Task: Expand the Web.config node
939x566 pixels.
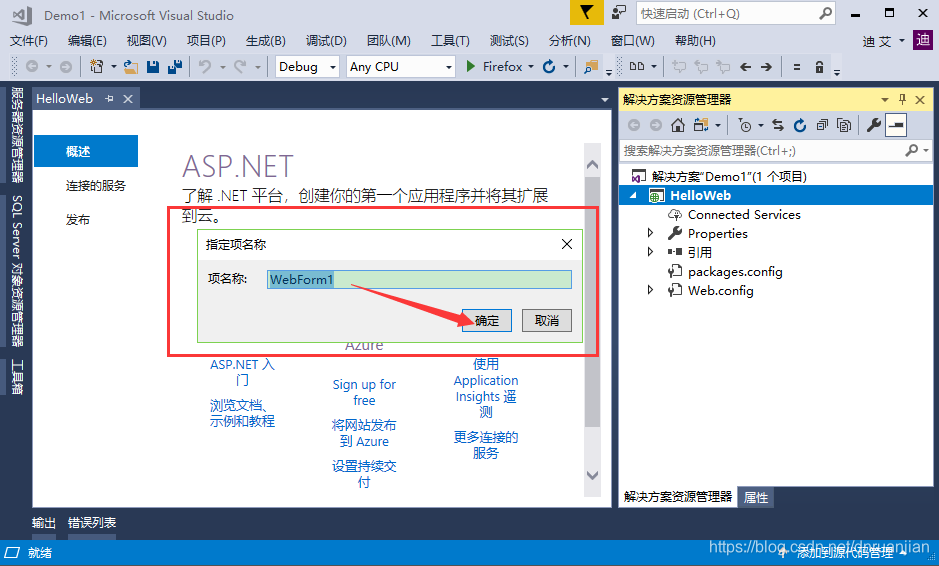Action: click(650, 290)
